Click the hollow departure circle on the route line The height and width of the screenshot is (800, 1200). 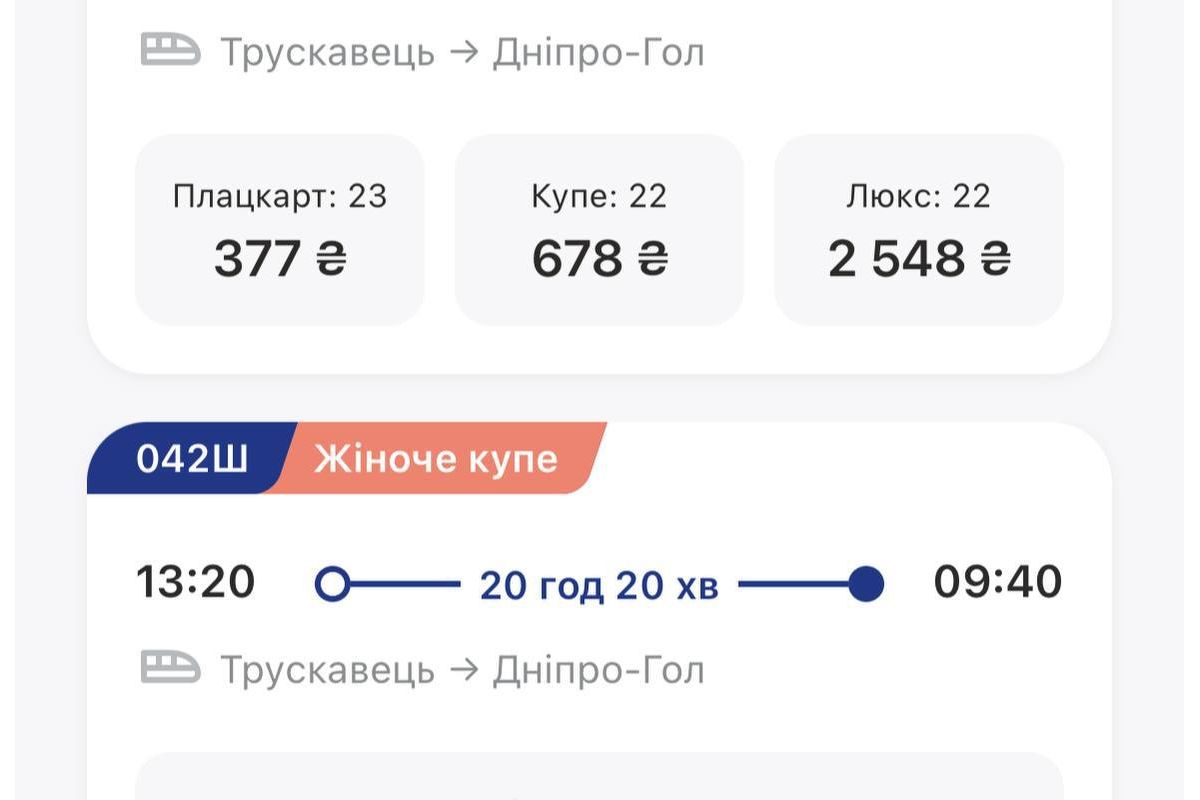(x=333, y=584)
